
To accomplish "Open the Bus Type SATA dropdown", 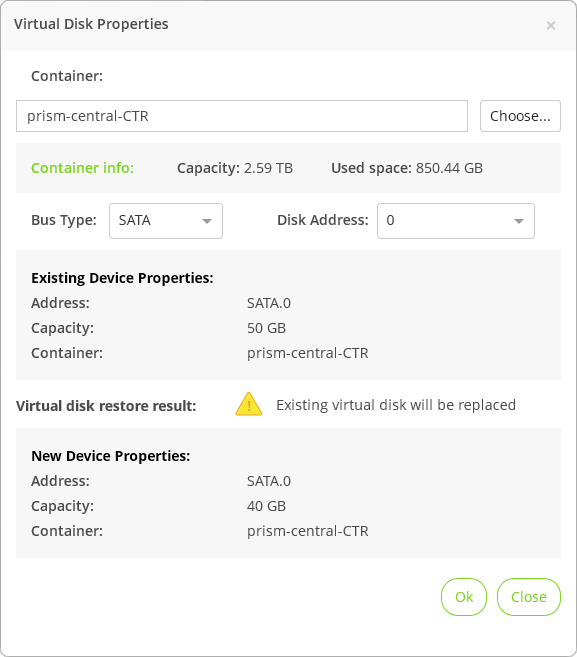I will pyautogui.click(x=166, y=221).
